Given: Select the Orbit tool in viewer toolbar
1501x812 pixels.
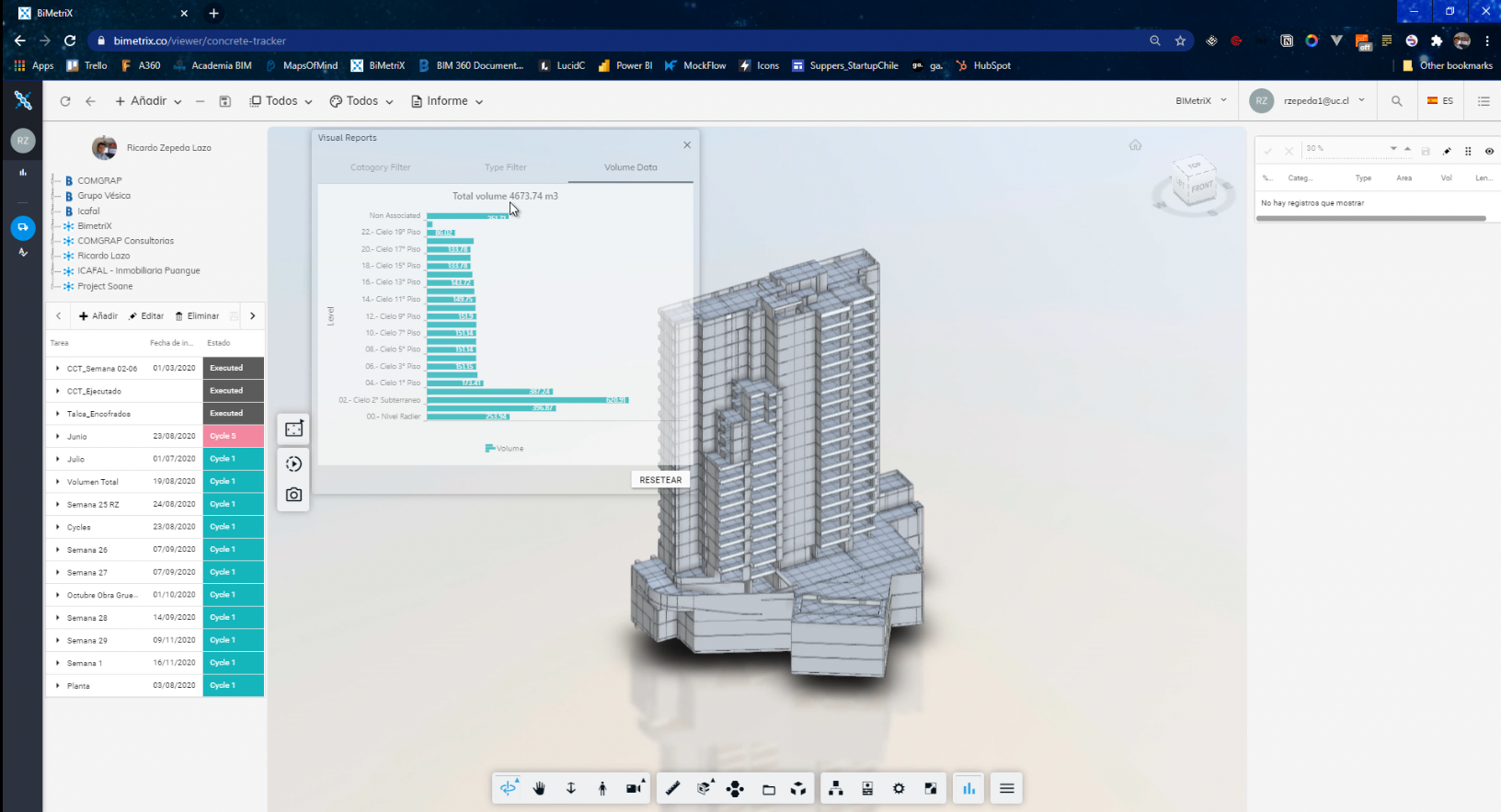Looking at the screenshot, I should pos(509,788).
